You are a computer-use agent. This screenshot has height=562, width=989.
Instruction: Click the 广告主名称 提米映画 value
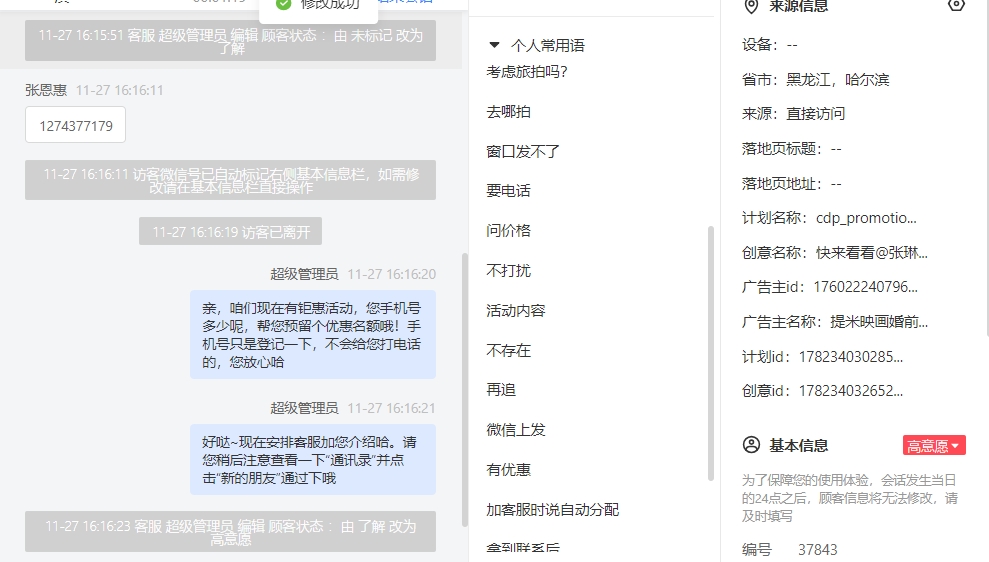click(x=879, y=322)
